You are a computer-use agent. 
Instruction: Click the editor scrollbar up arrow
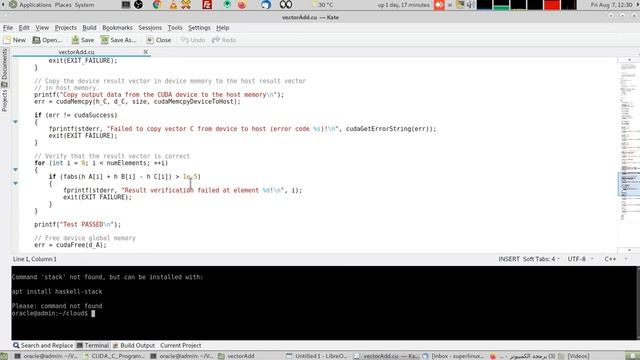pos(629,60)
